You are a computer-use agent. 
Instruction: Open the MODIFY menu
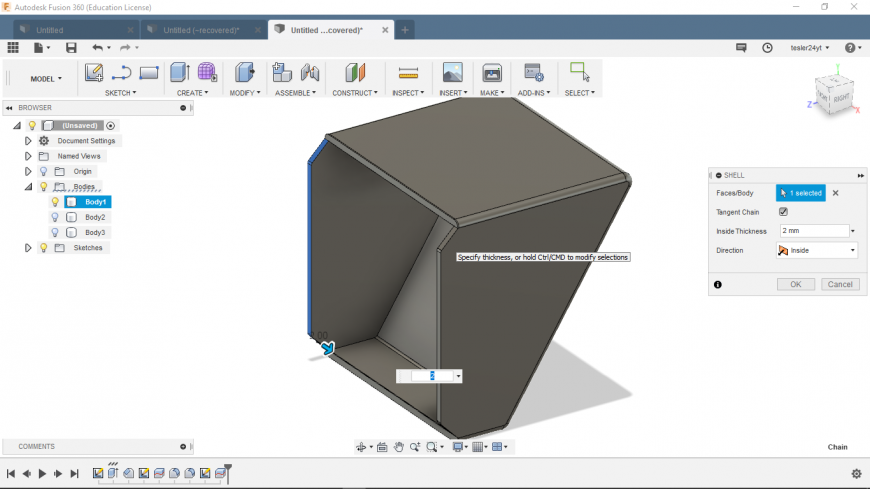point(244,93)
